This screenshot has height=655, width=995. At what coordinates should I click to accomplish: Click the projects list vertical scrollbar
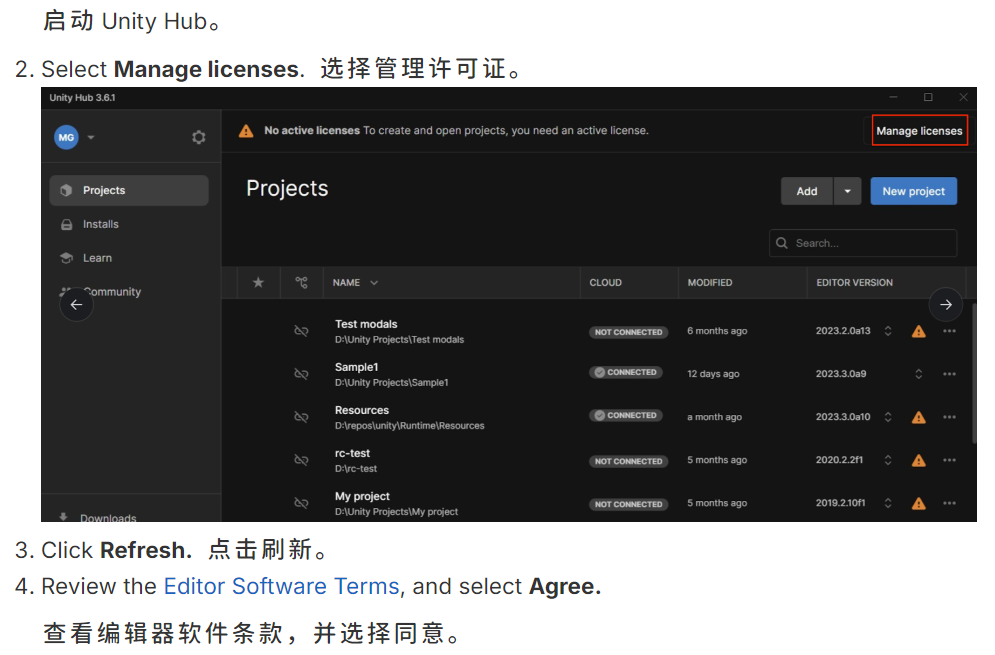pos(974,373)
